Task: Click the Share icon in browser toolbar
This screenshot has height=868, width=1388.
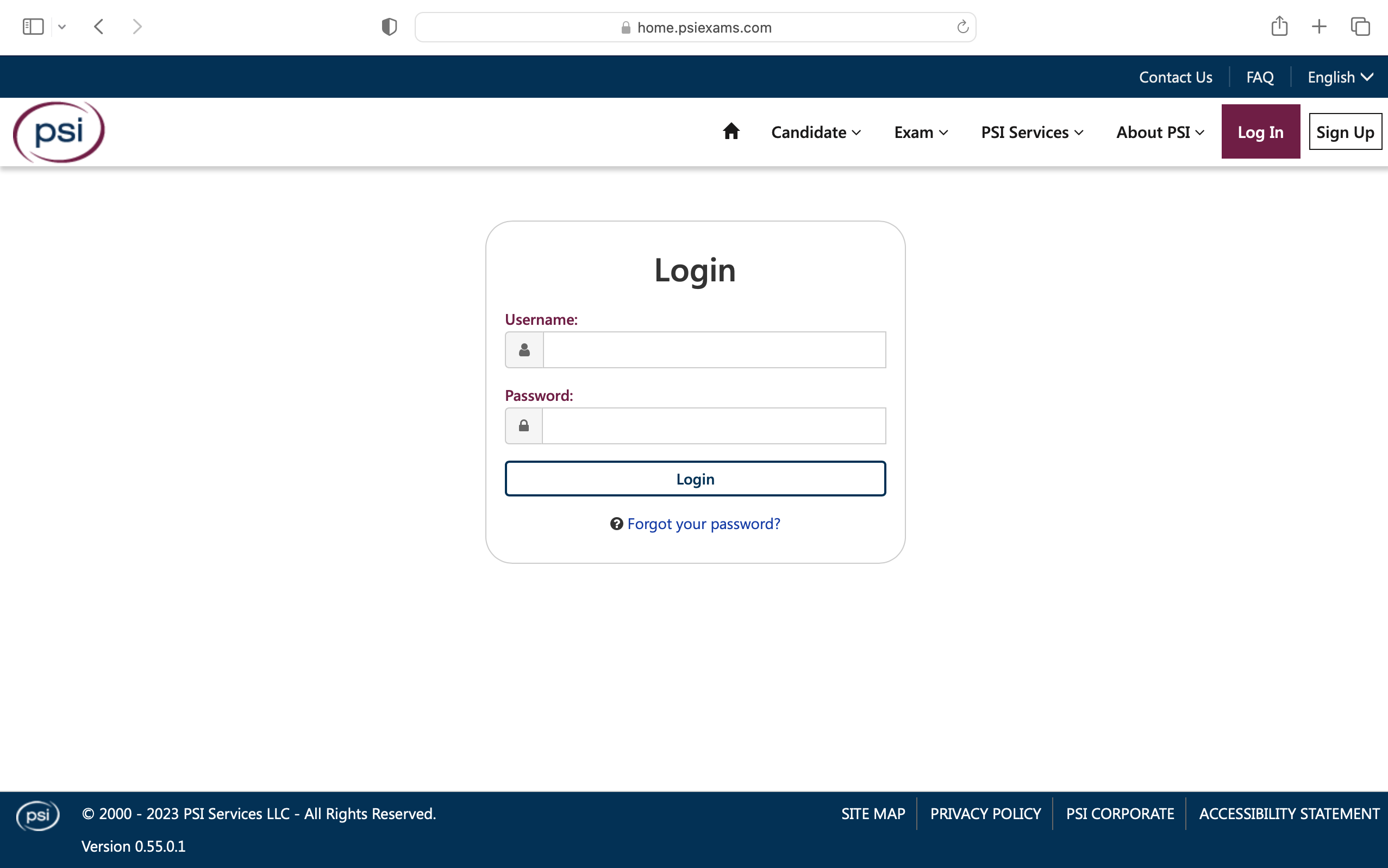Action: pyautogui.click(x=1279, y=27)
